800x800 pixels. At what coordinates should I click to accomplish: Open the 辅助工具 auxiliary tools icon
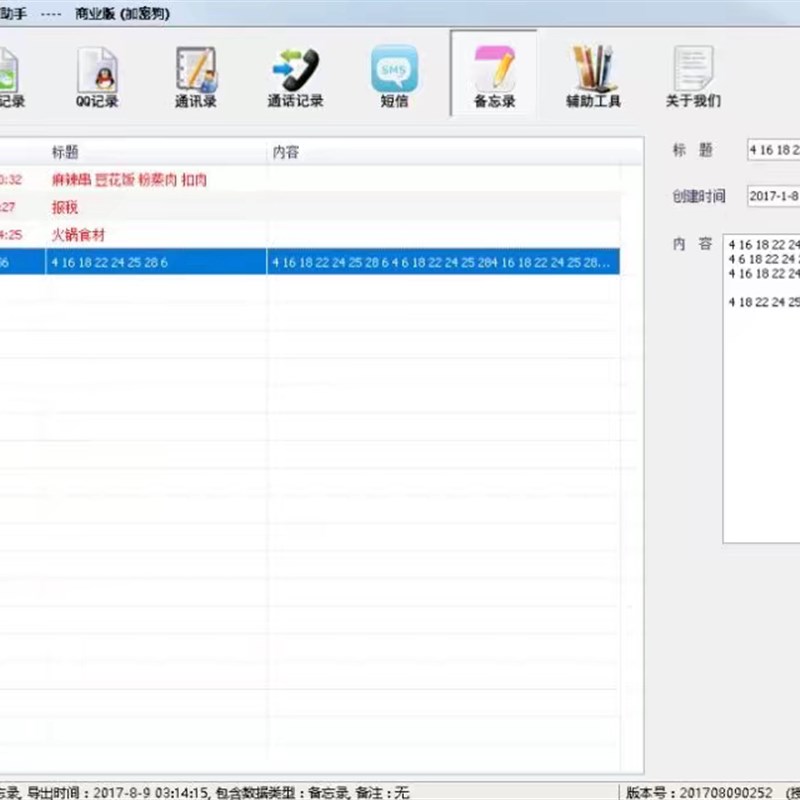592,75
